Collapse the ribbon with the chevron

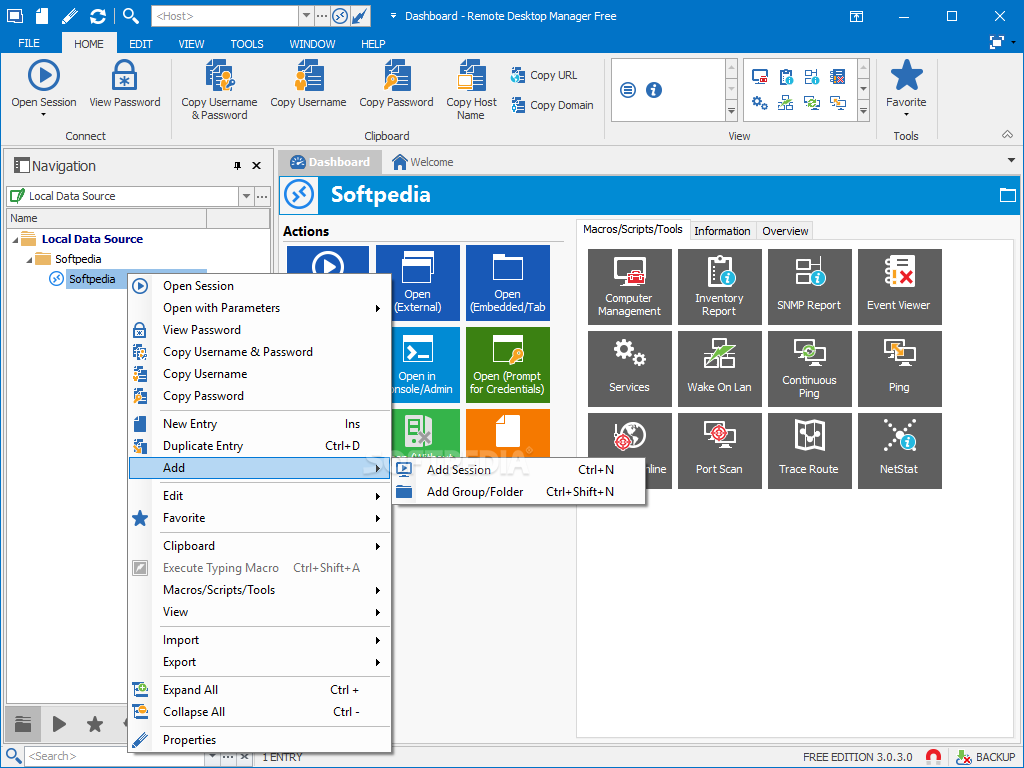[x=1007, y=135]
